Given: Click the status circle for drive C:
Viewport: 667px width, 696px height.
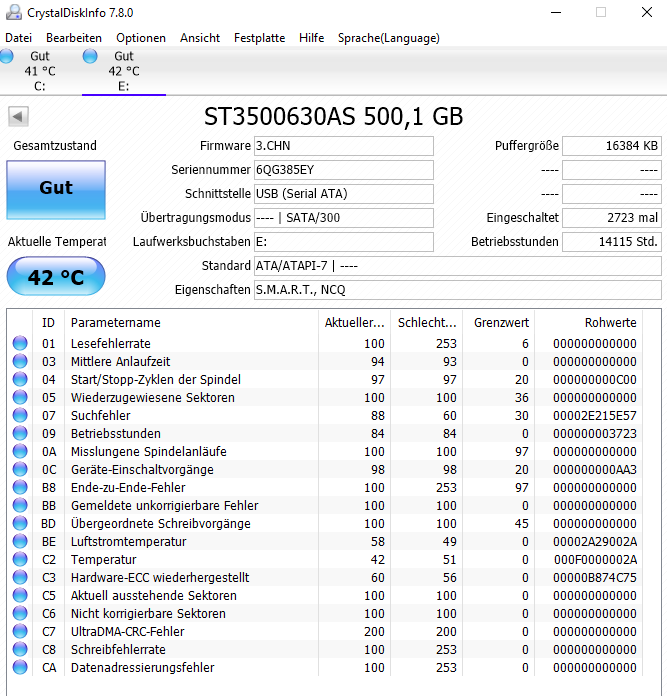Looking at the screenshot, I should pos(6,56).
